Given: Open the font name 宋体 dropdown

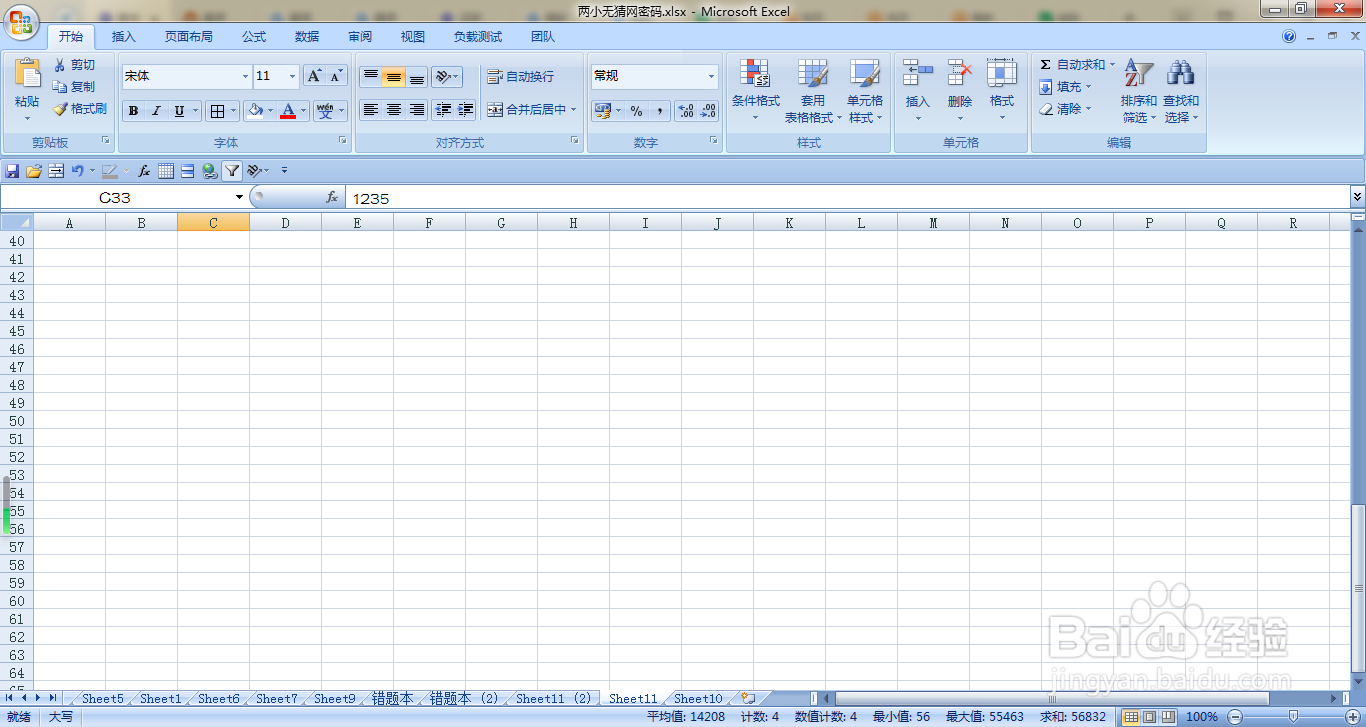Looking at the screenshot, I should pos(245,76).
